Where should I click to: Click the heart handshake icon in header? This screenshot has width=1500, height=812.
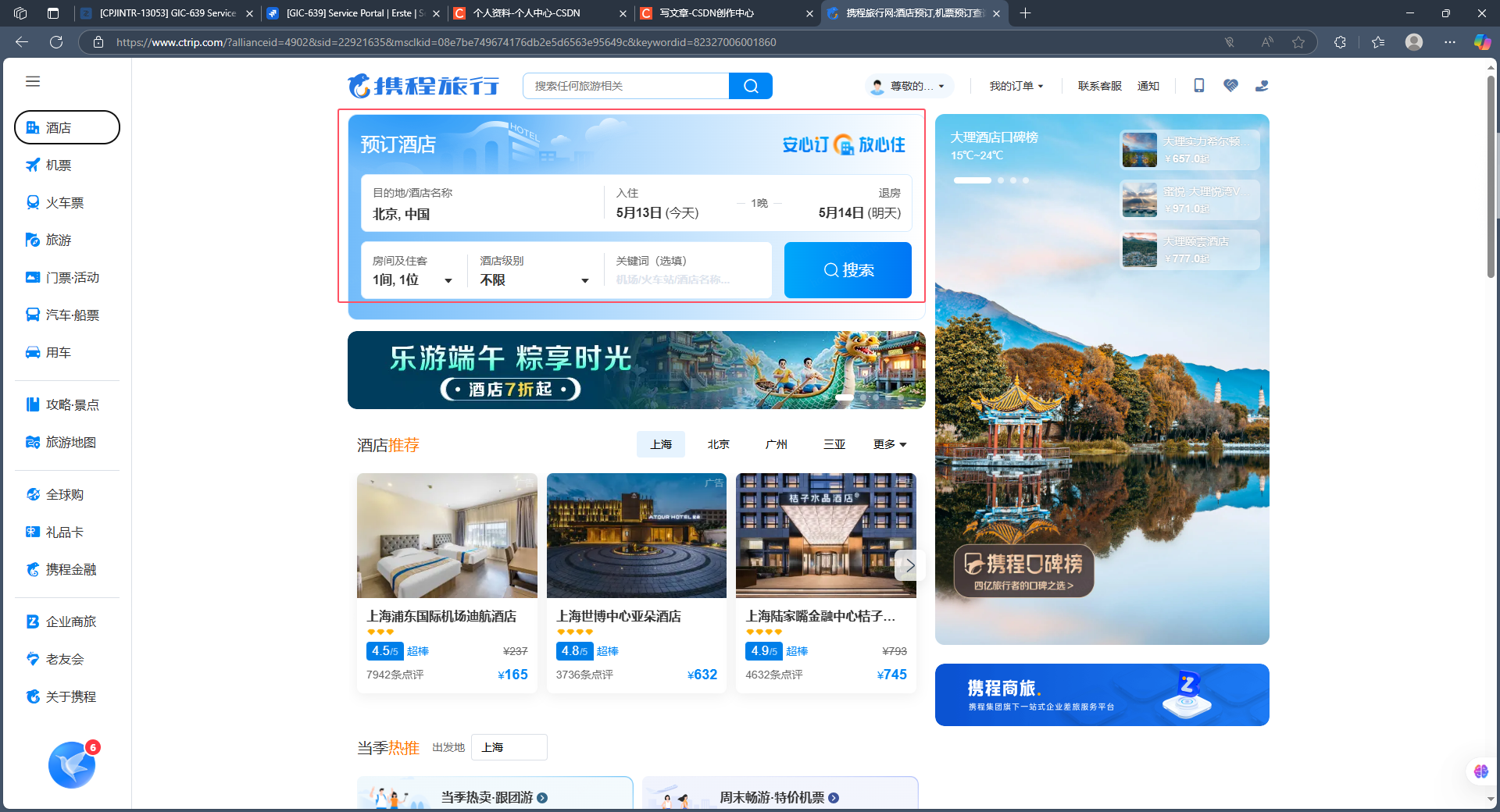click(1230, 86)
